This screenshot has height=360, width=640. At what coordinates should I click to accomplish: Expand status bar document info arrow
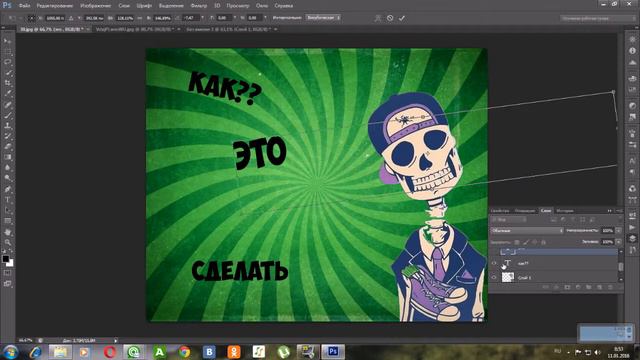pyautogui.click(x=116, y=340)
